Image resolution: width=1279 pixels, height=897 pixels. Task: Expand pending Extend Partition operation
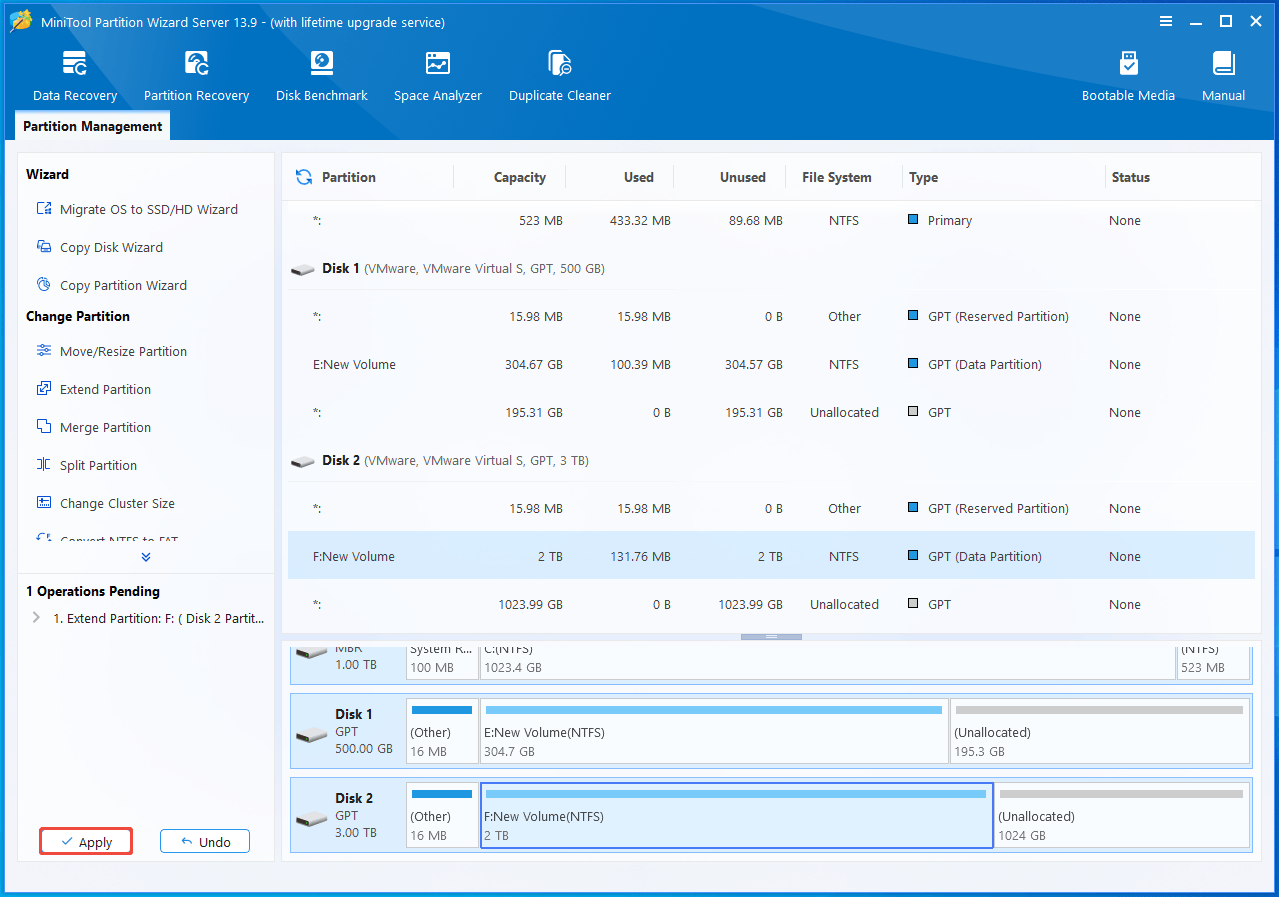pyautogui.click(x=37, y=618)
